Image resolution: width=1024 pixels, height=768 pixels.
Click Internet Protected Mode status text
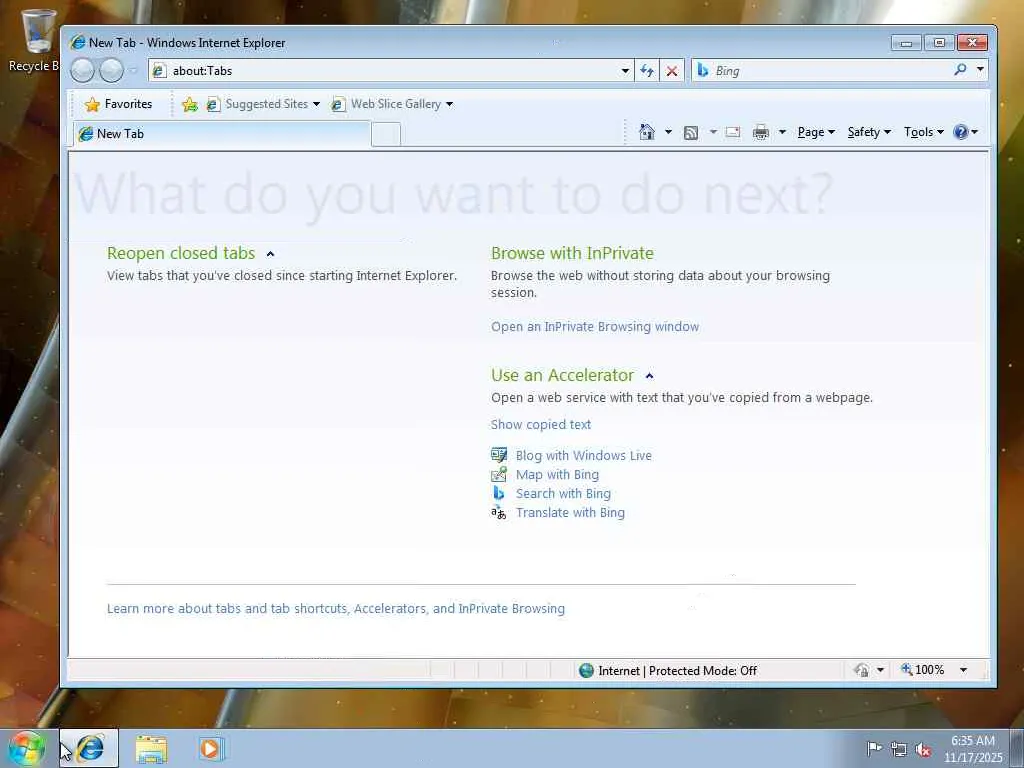pos(677,671)
